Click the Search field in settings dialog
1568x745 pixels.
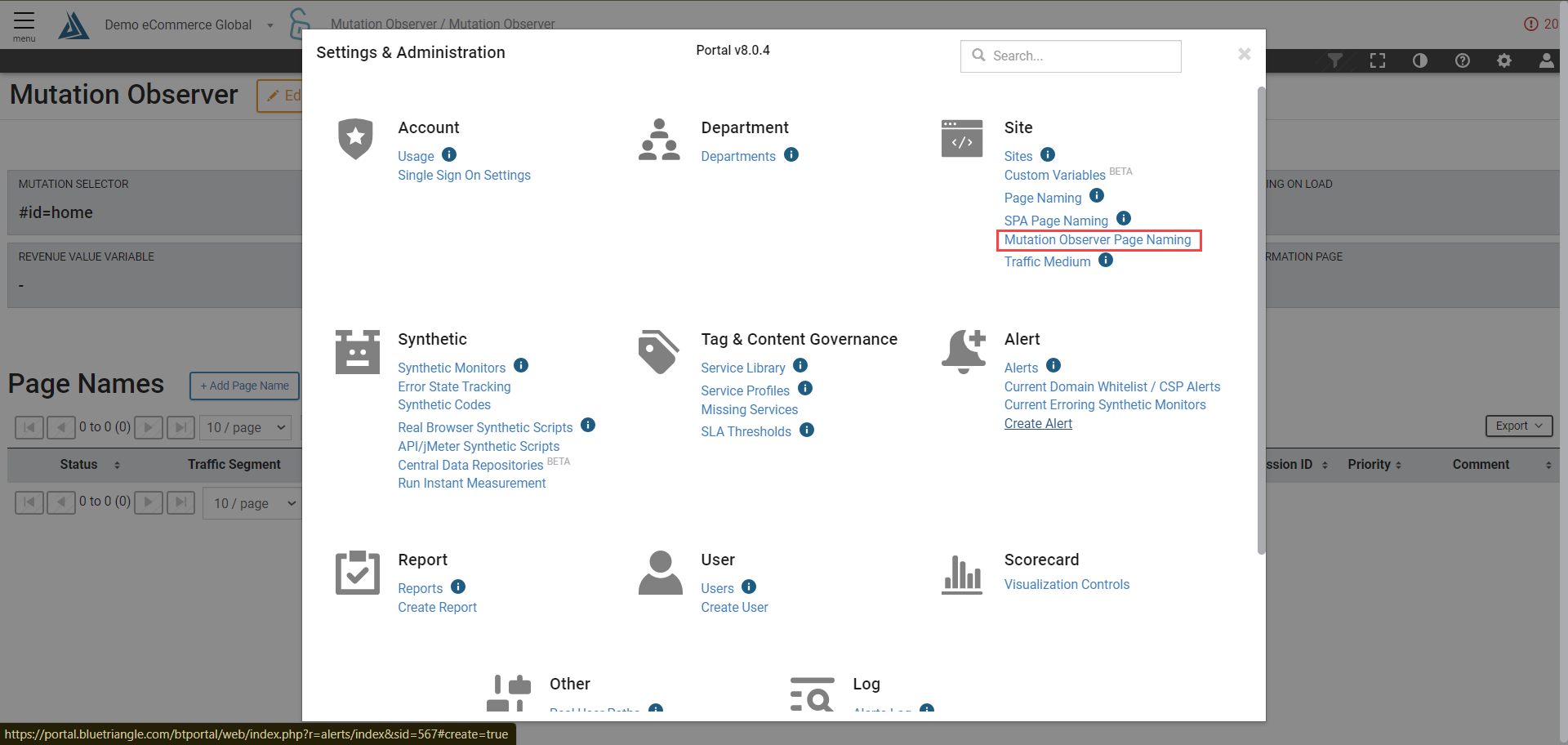1071,56
